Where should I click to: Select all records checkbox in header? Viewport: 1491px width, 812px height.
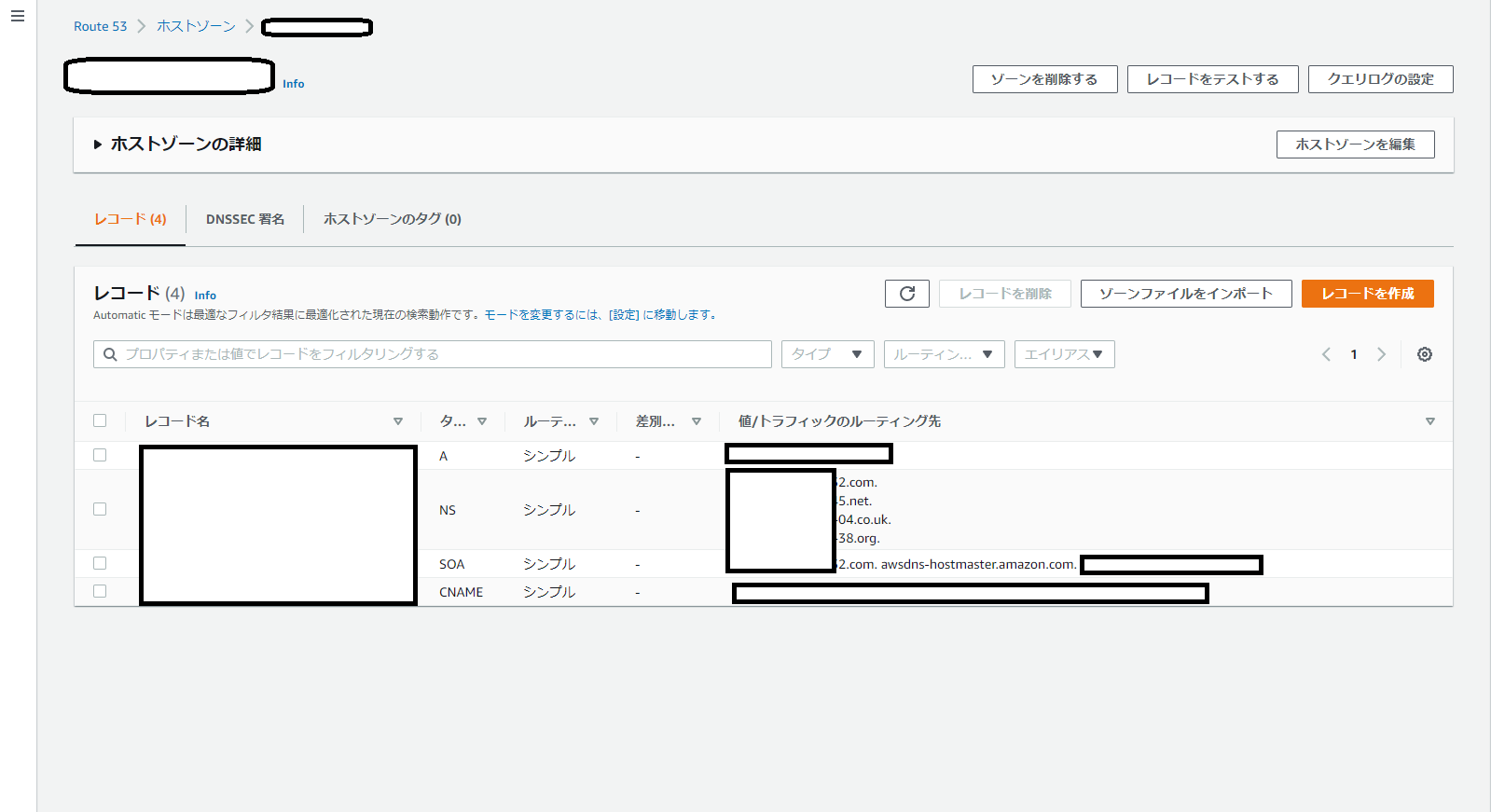tap(100, 420)
